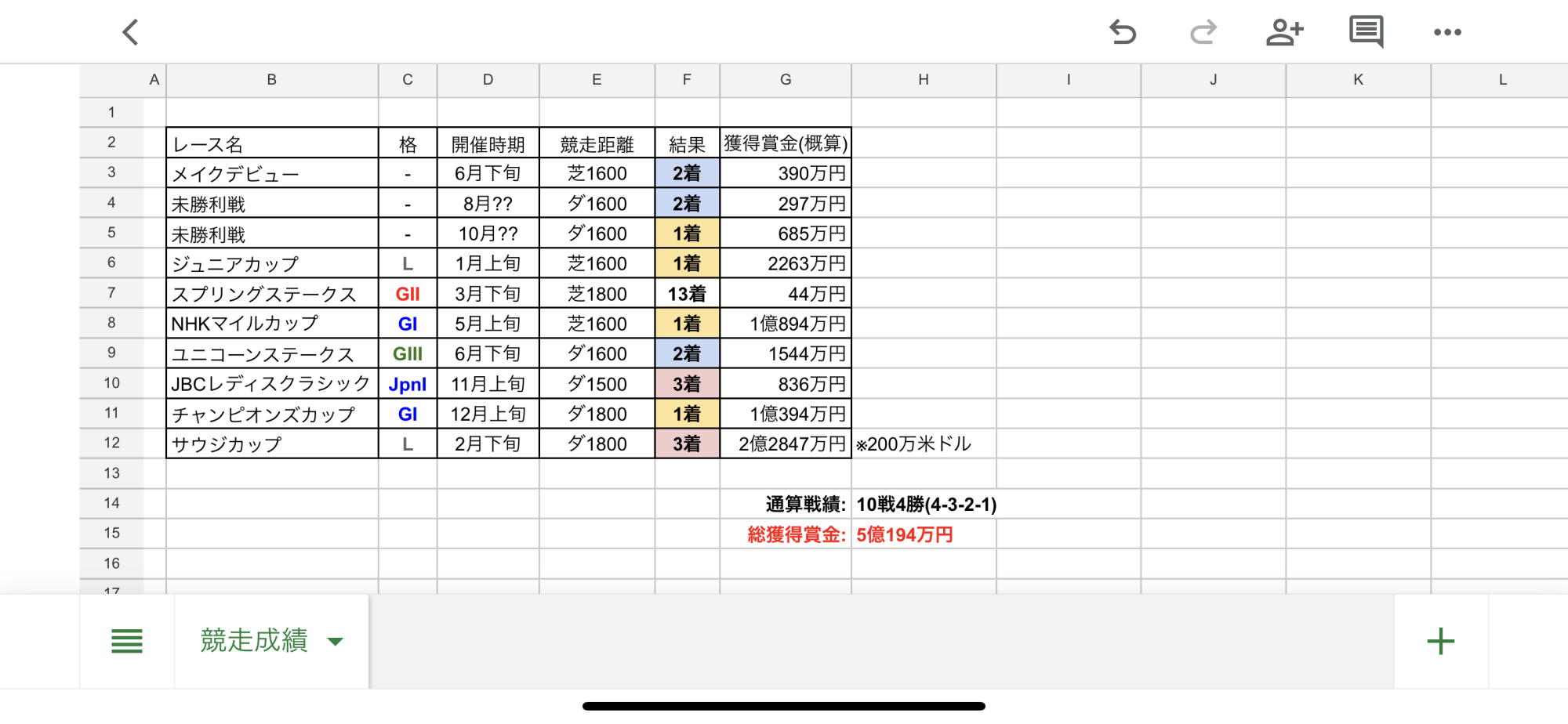
Task: Select column K header
Action: pyautogui.click(x=1359, y=80)
